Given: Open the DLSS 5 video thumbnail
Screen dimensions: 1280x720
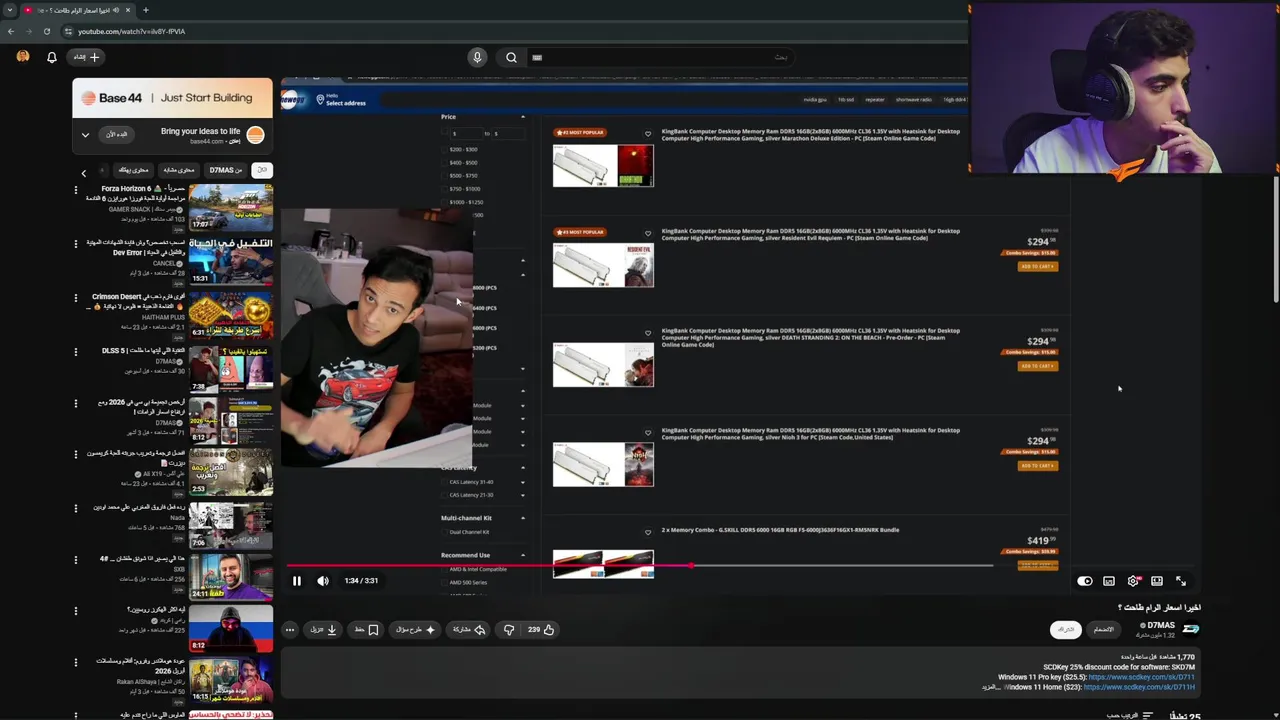Looking at the screenshot, I should click(x=231, y=369).
